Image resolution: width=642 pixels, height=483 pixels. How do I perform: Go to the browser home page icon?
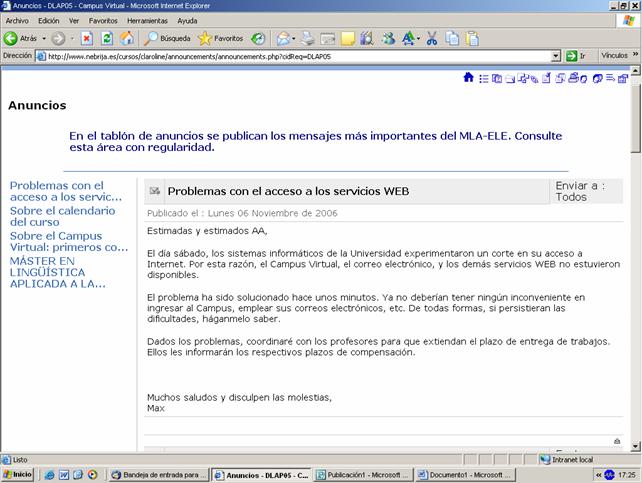[127, 38]
